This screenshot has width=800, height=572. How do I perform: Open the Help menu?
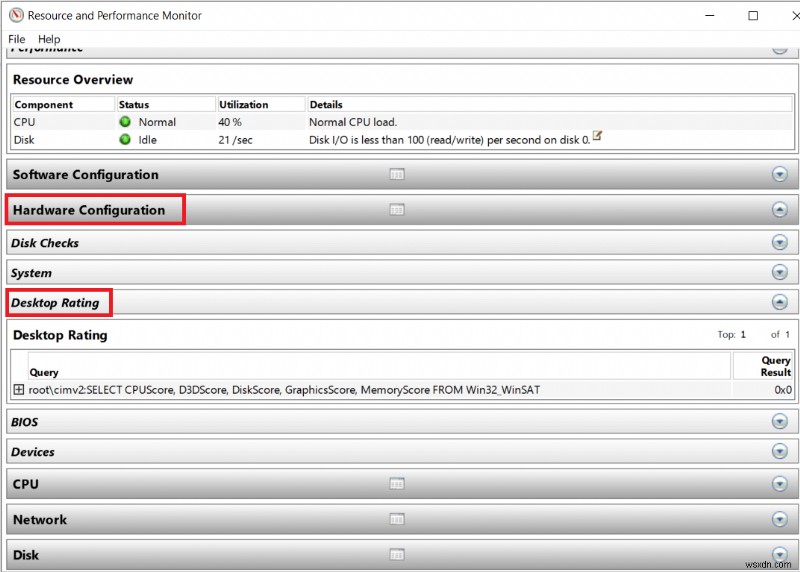[49, 39]
